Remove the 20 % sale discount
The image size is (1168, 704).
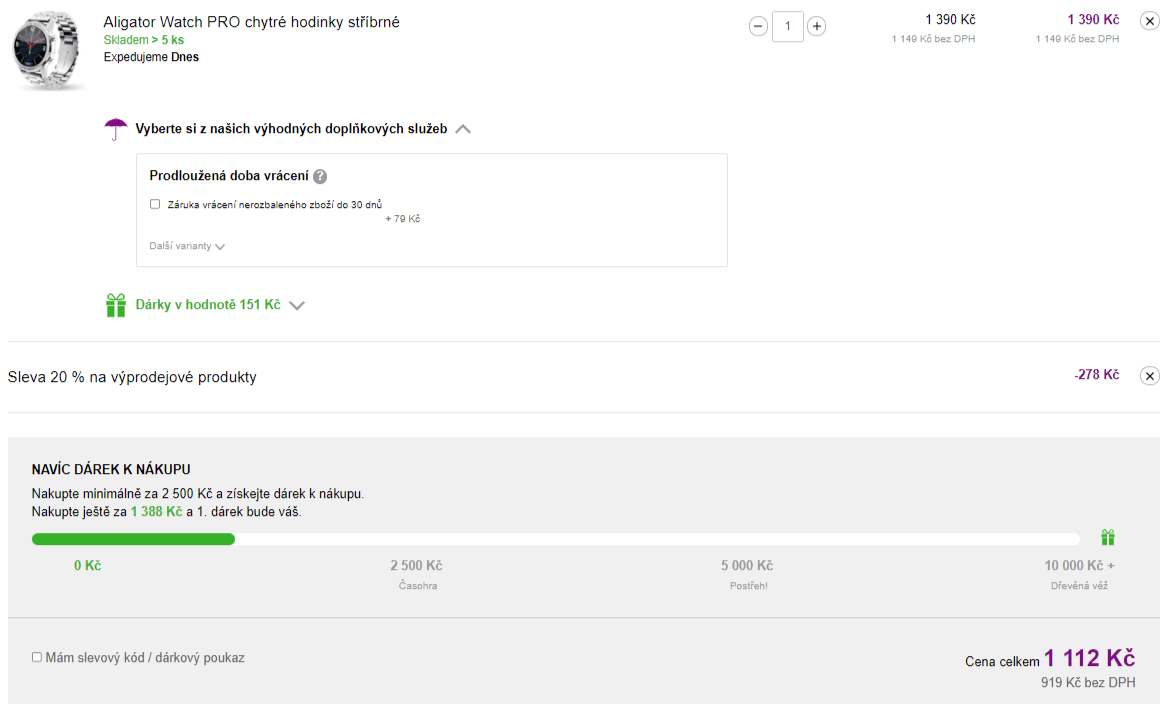coord(1149,375)
